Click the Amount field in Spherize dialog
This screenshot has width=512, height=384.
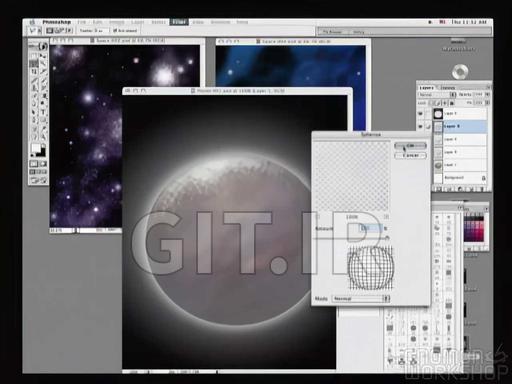(x=370, y=228)
